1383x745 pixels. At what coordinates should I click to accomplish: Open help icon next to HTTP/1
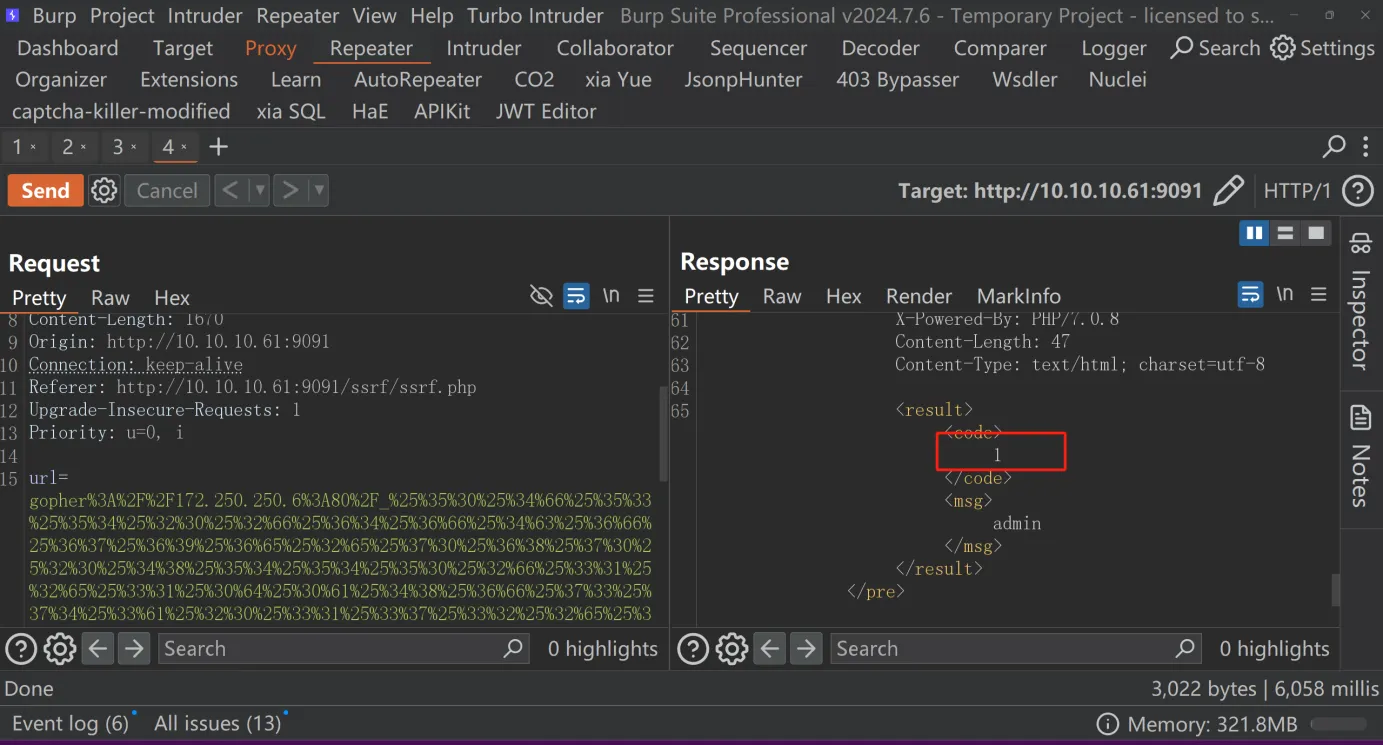(x=1357, y=190)
